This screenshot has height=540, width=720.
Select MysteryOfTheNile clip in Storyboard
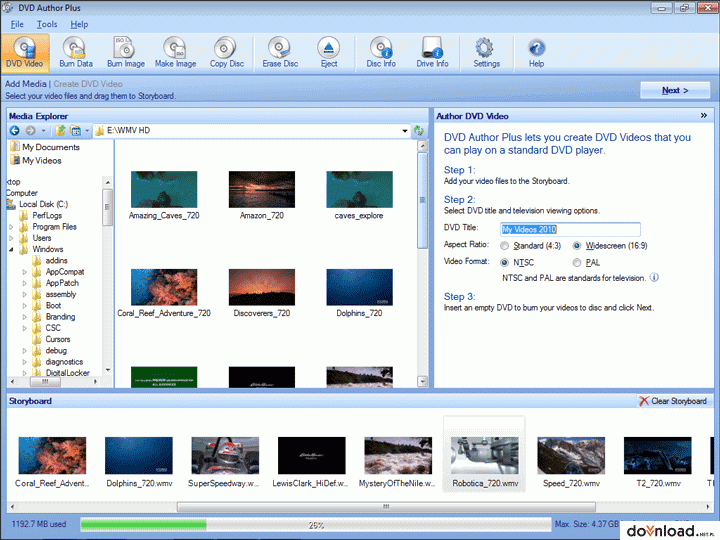(x=398, y=461)
